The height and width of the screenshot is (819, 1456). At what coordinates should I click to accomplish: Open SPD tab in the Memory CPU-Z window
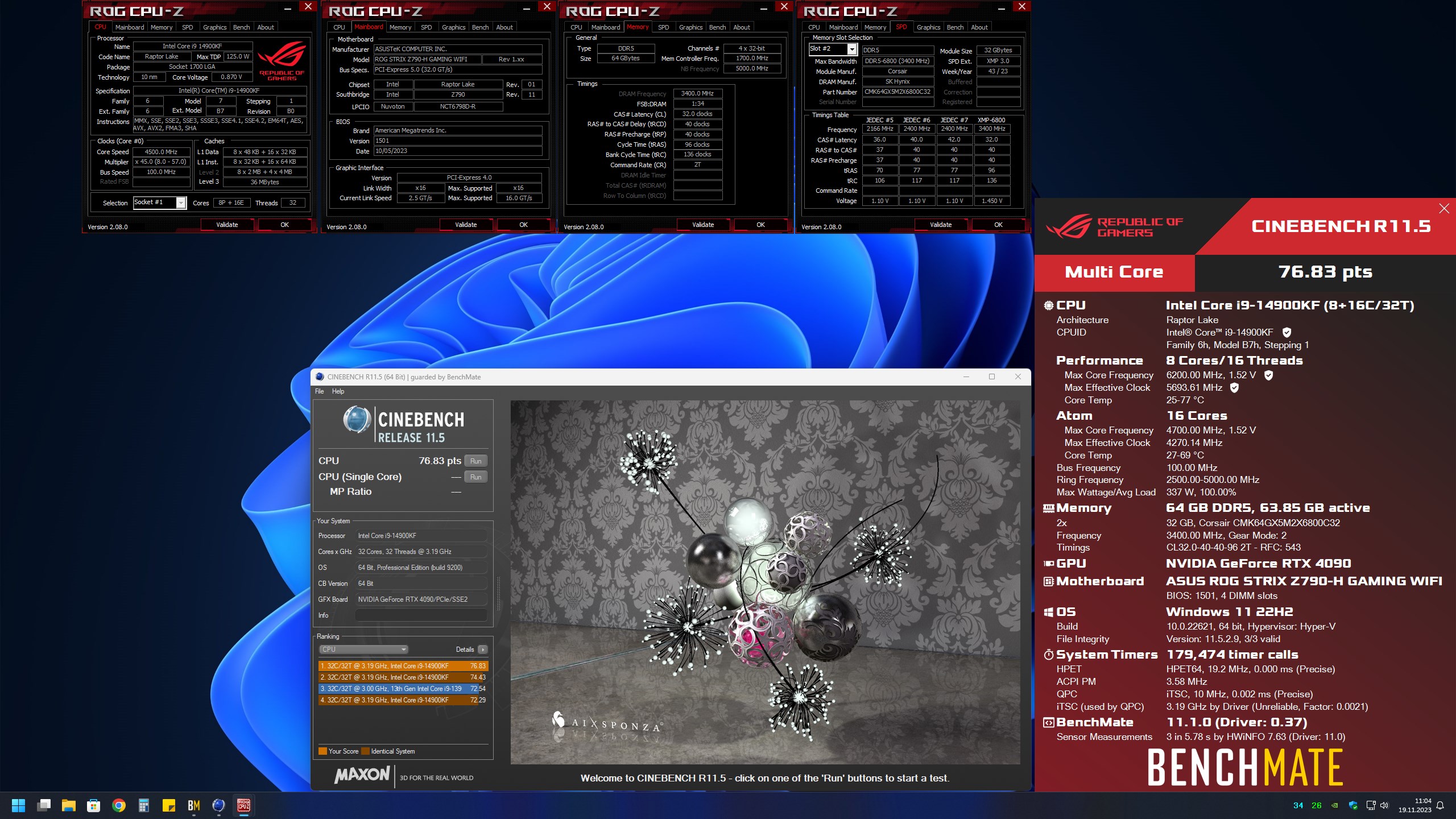point(663,27)
